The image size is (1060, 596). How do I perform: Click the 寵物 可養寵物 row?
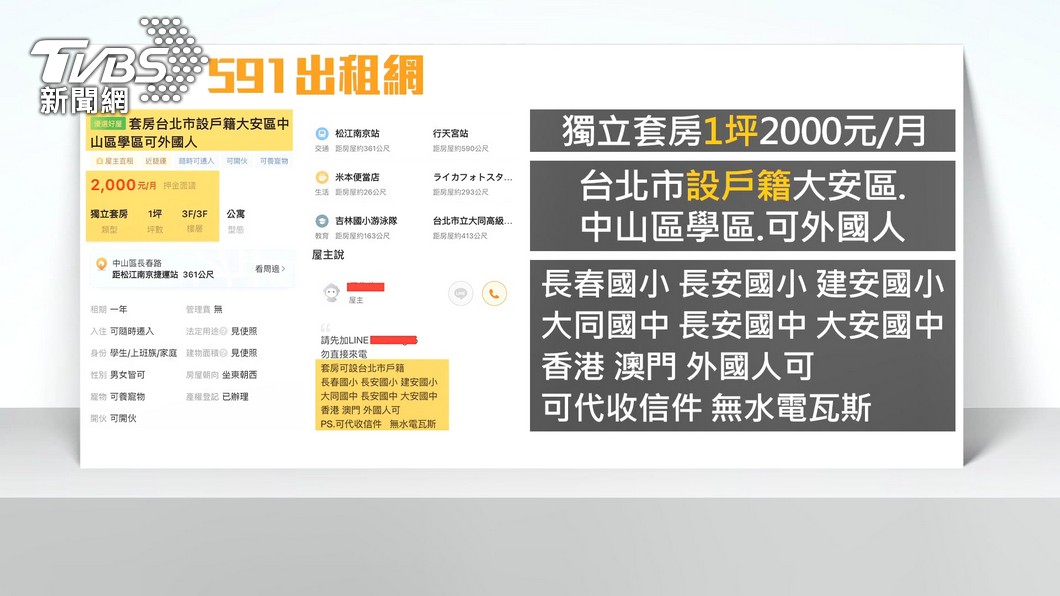coord(118,397)
